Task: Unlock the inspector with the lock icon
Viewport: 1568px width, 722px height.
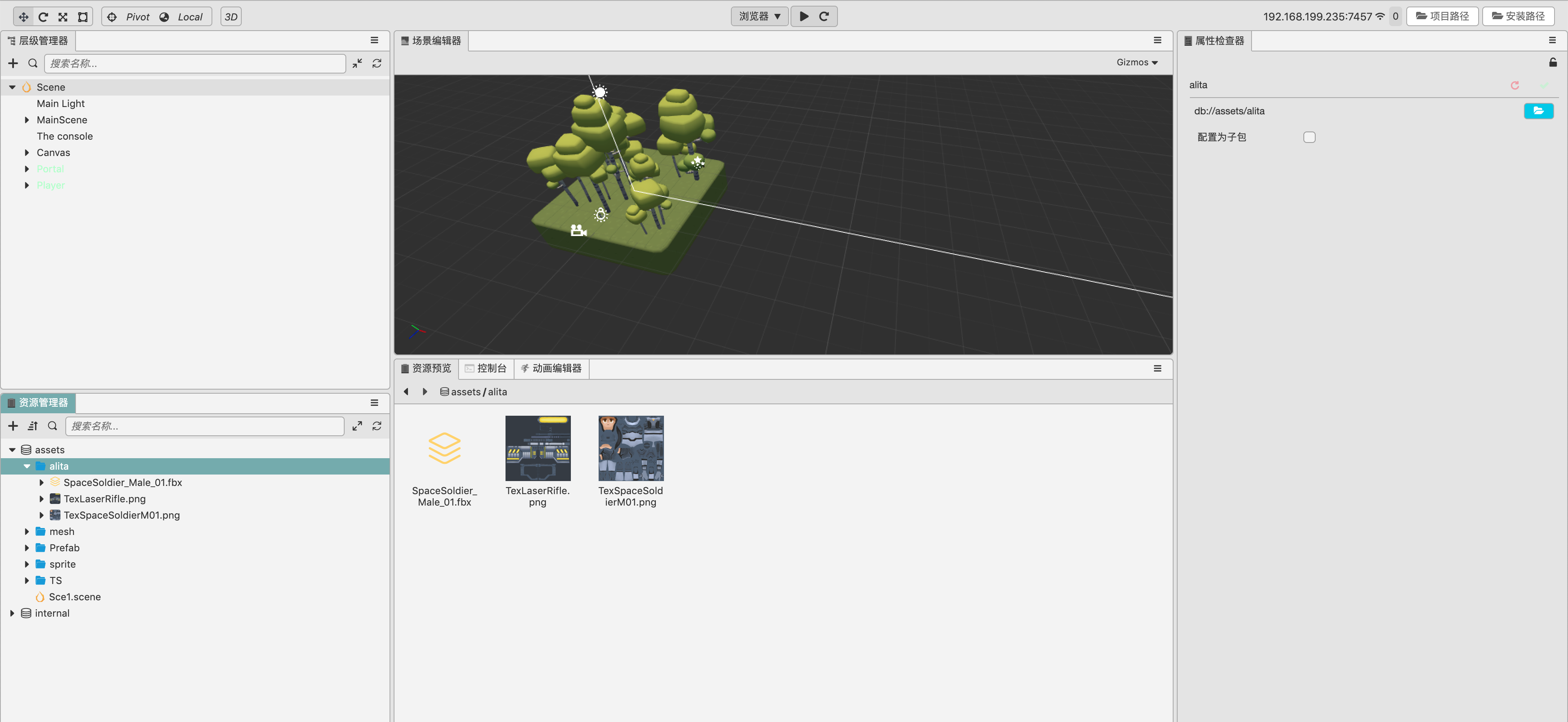Action: tap(1553, 62)
